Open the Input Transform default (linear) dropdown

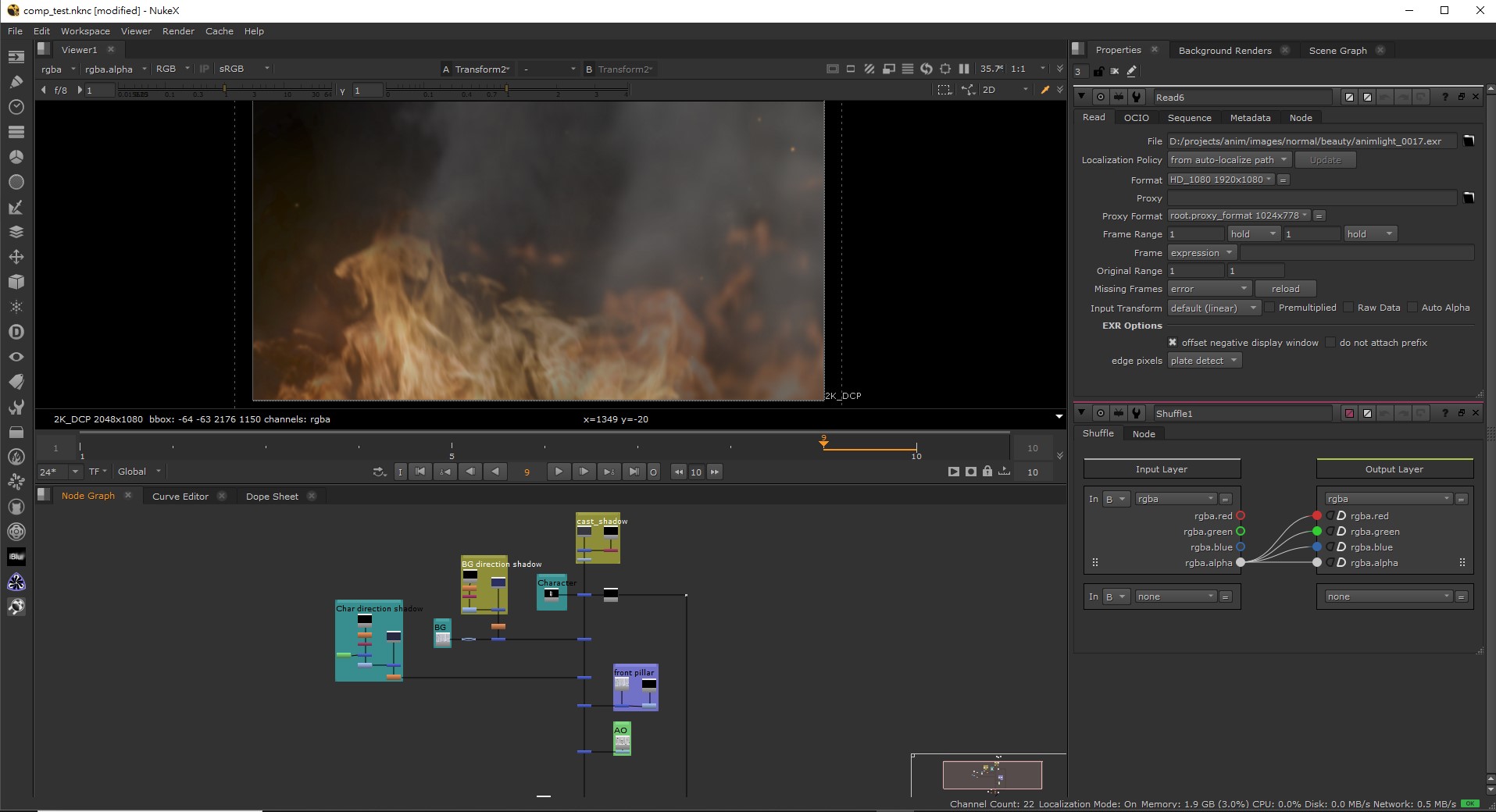1214,308
